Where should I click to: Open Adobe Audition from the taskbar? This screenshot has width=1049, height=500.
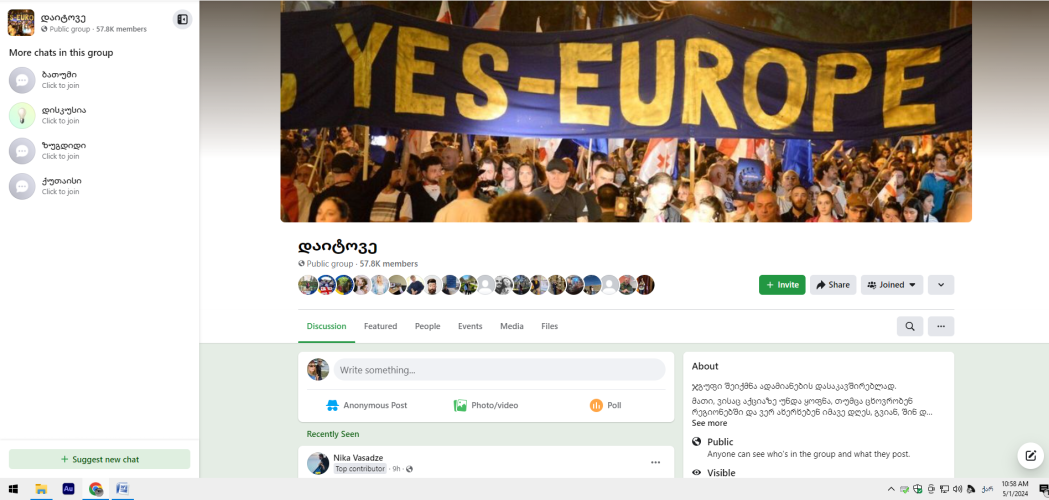[x=68, y=489]
